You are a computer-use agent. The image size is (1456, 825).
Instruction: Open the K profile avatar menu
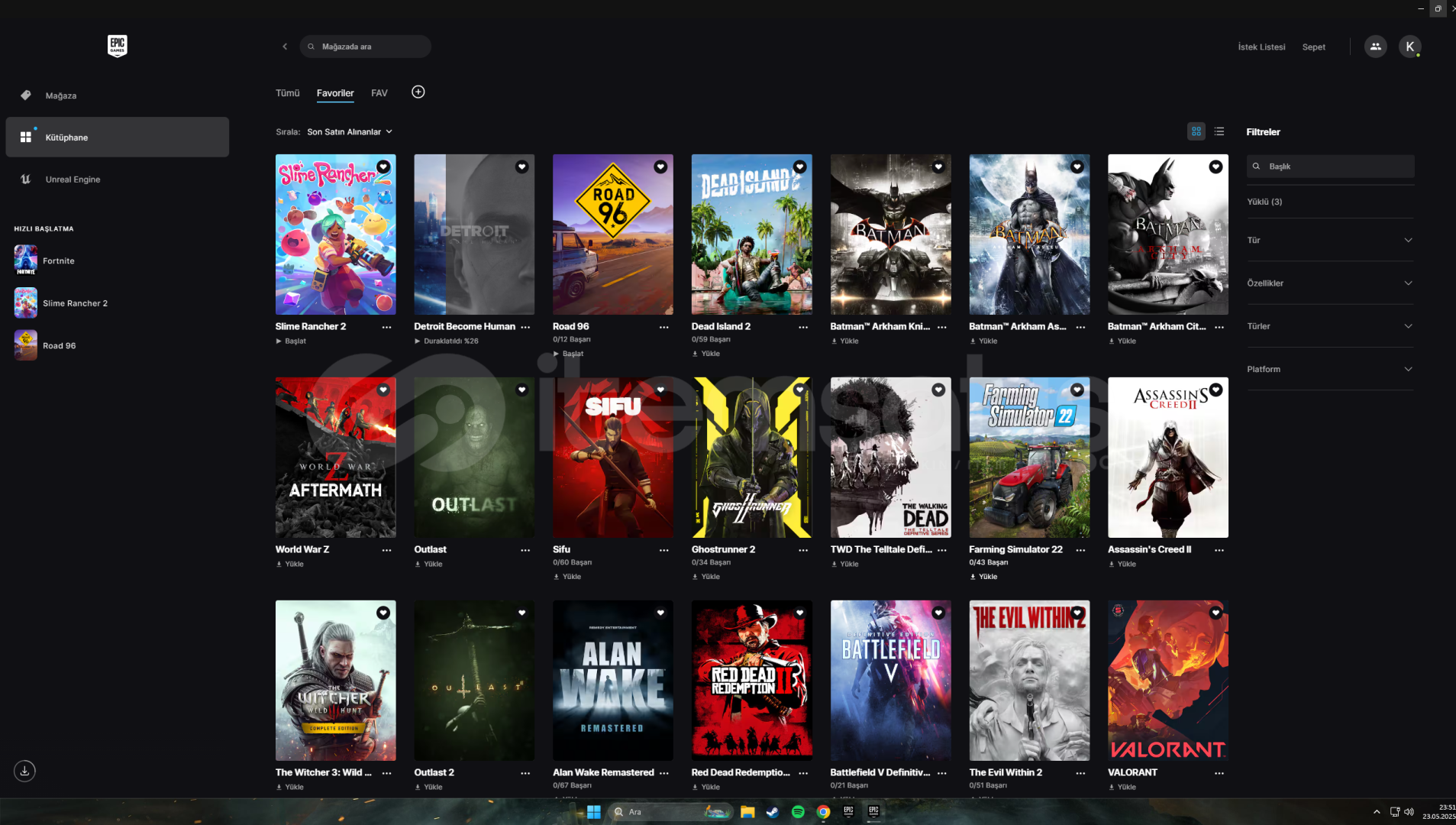pyautogui.click(x=1409, y=47)
